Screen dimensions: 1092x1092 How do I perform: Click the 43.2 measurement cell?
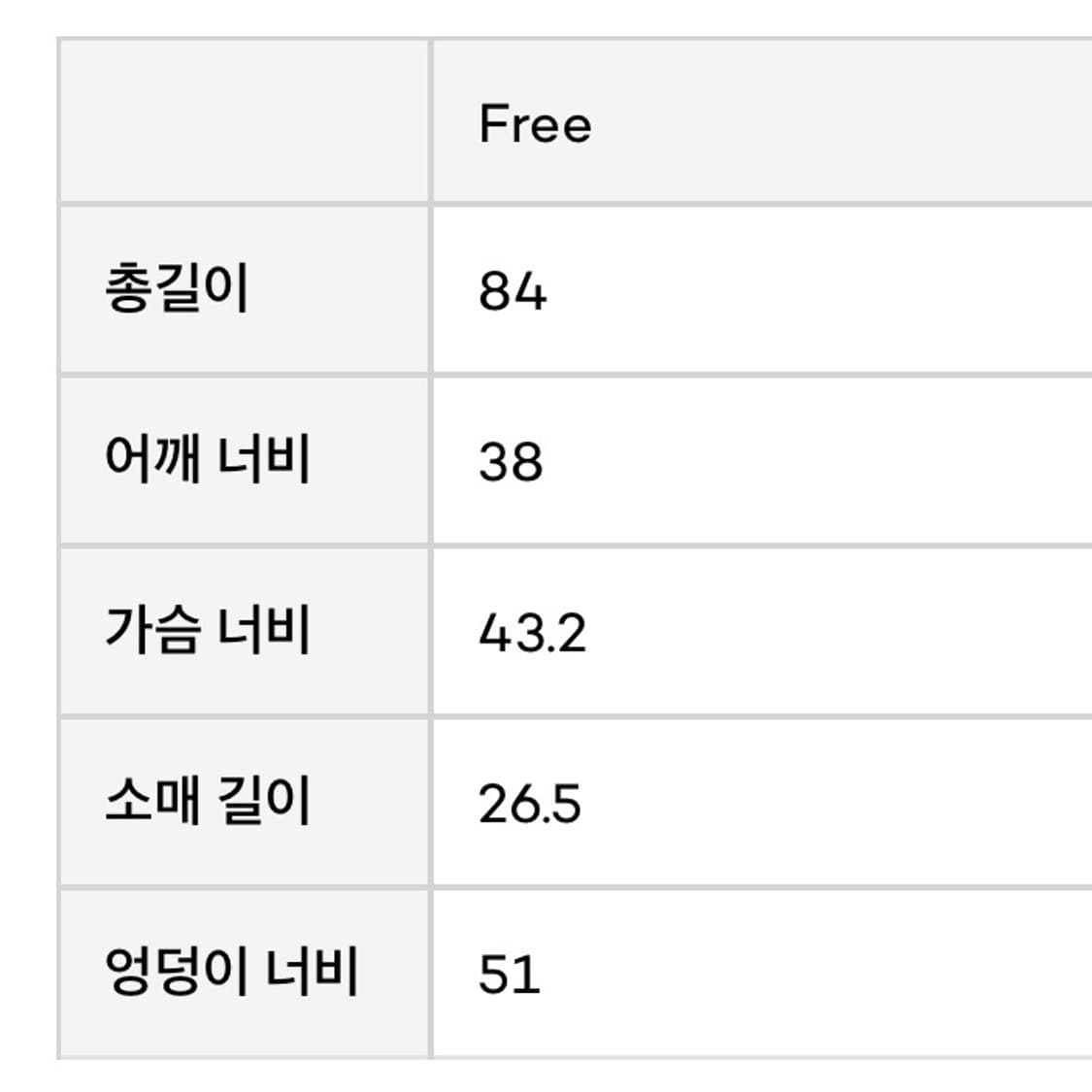532,632
